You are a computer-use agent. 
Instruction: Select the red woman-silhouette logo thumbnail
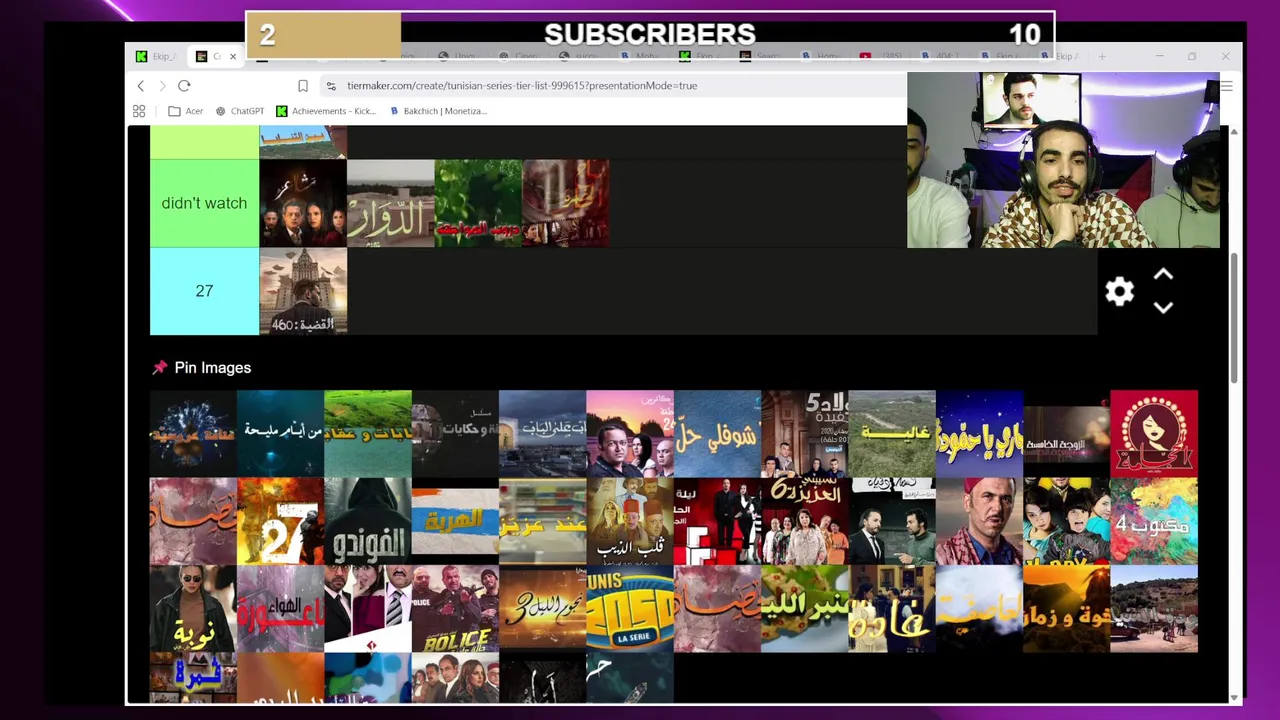click(x=1154, y=434)
